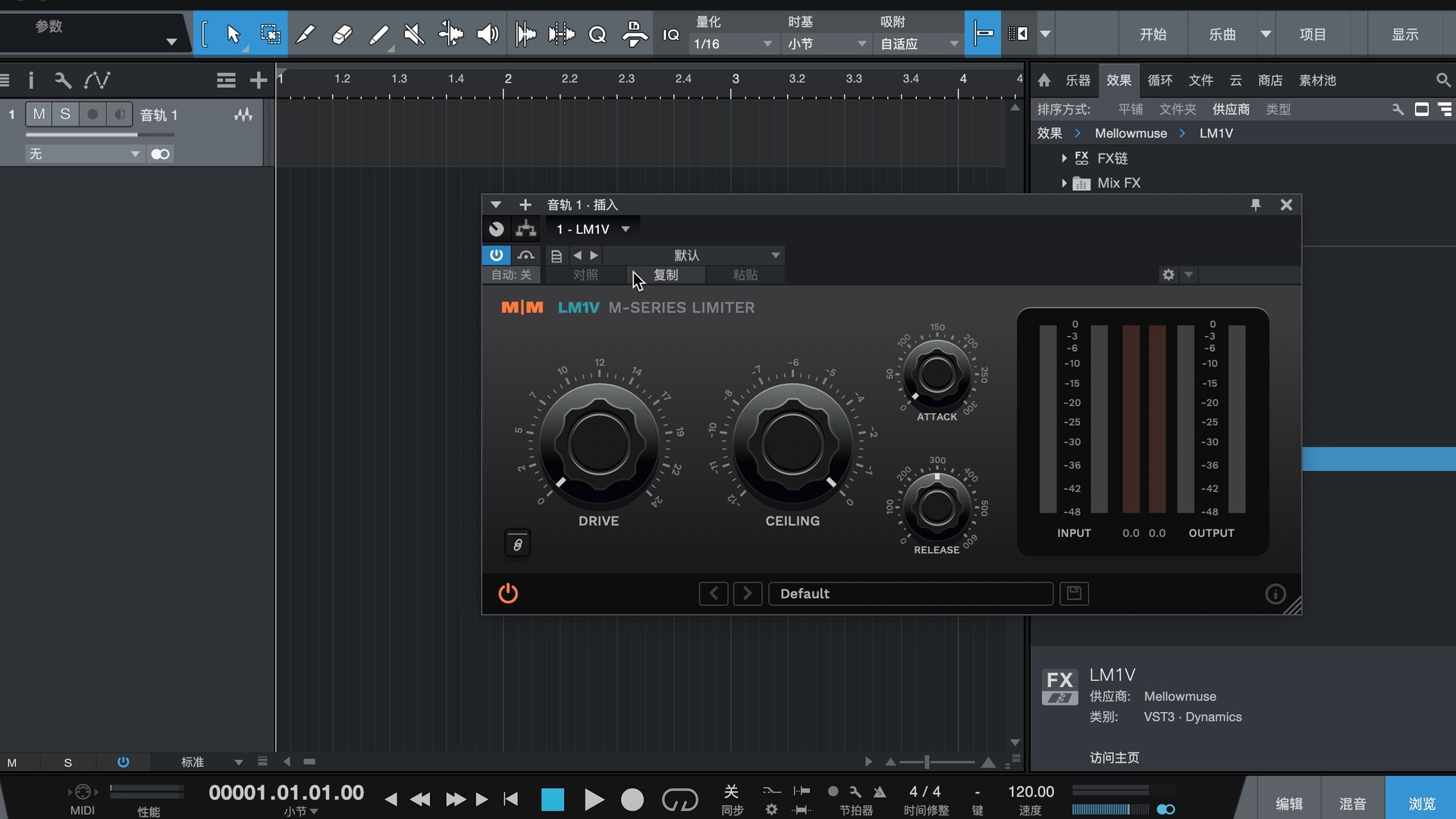This screenshot has width=1456, height=819.
Task: Switch to the 乐器 browser tab
Action: coord(1078,80)
